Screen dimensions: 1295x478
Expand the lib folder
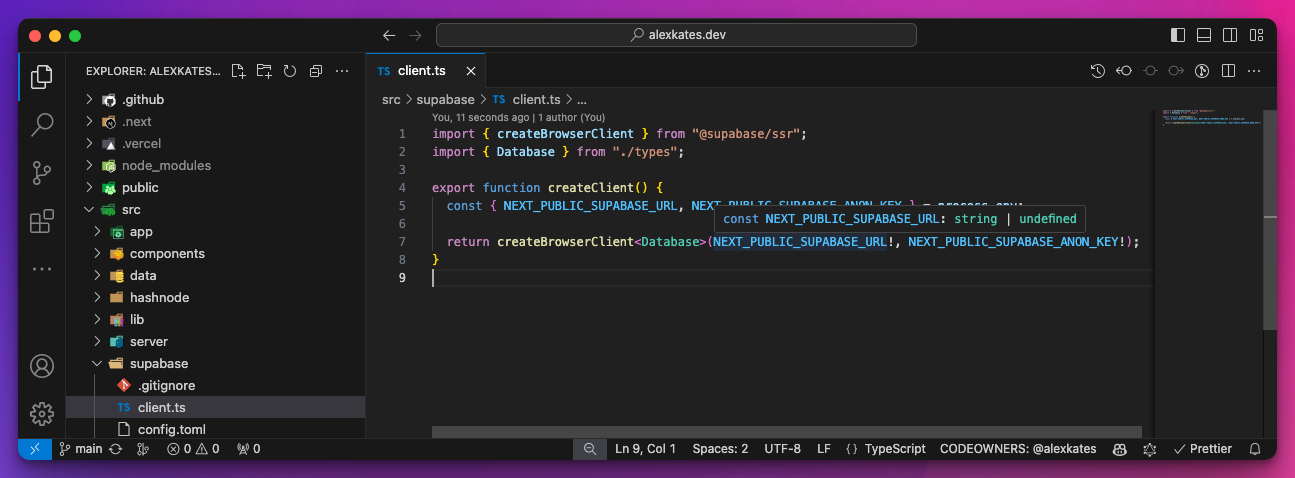tap(215, 320)
